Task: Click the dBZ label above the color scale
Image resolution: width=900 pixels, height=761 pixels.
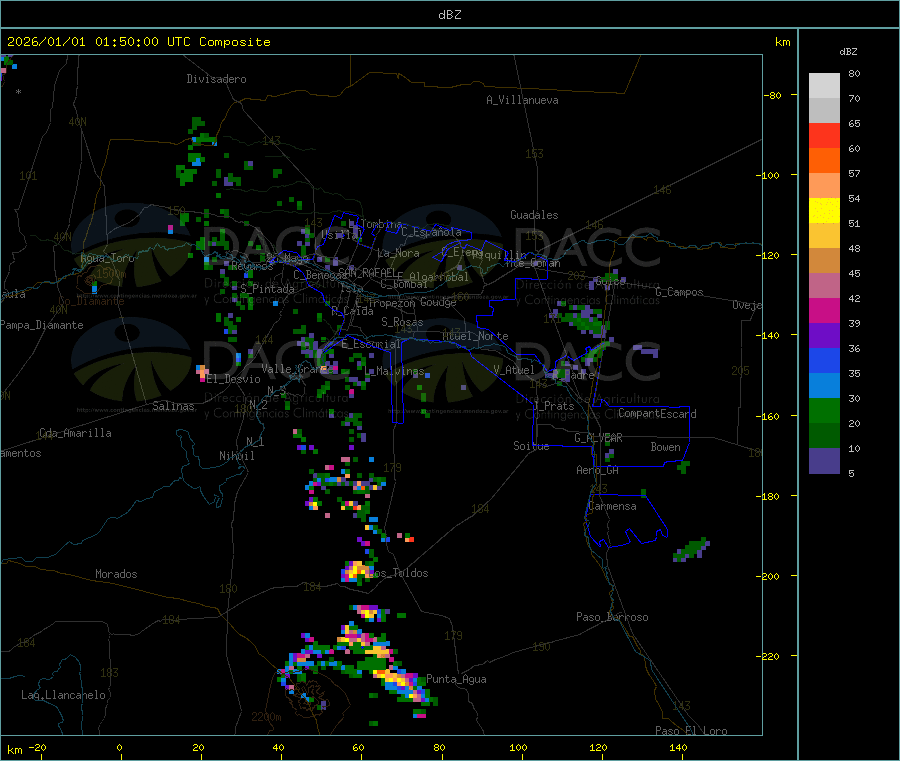Action: (x=848, y=52)
